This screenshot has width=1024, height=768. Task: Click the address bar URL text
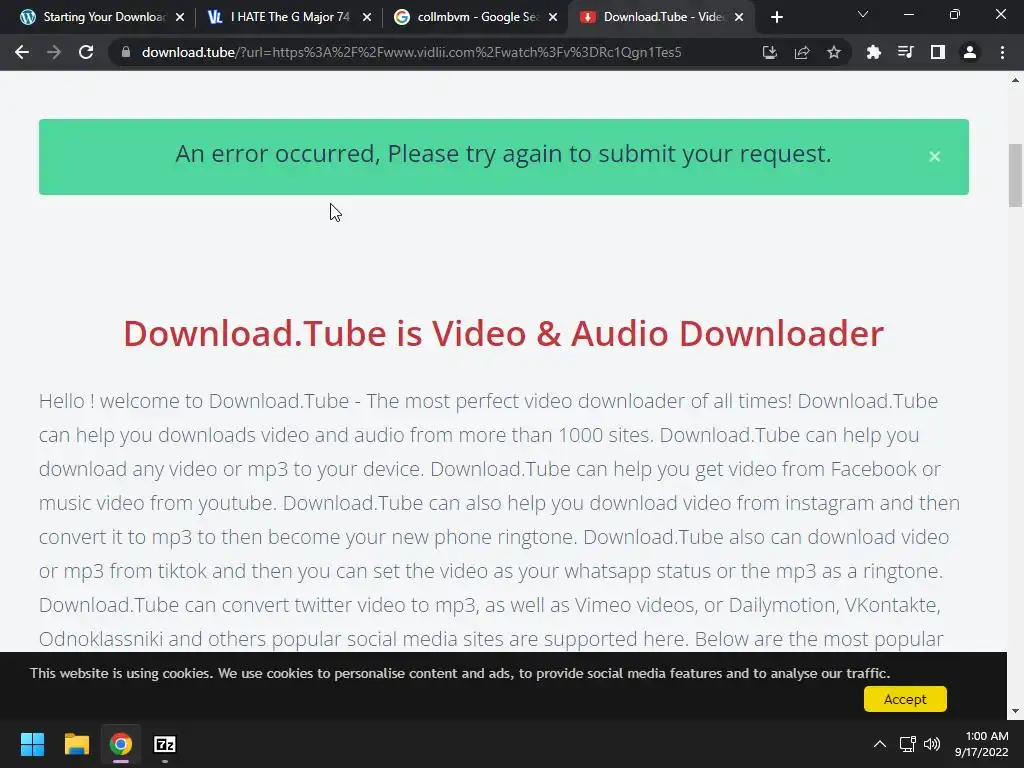tap(411, 52)
